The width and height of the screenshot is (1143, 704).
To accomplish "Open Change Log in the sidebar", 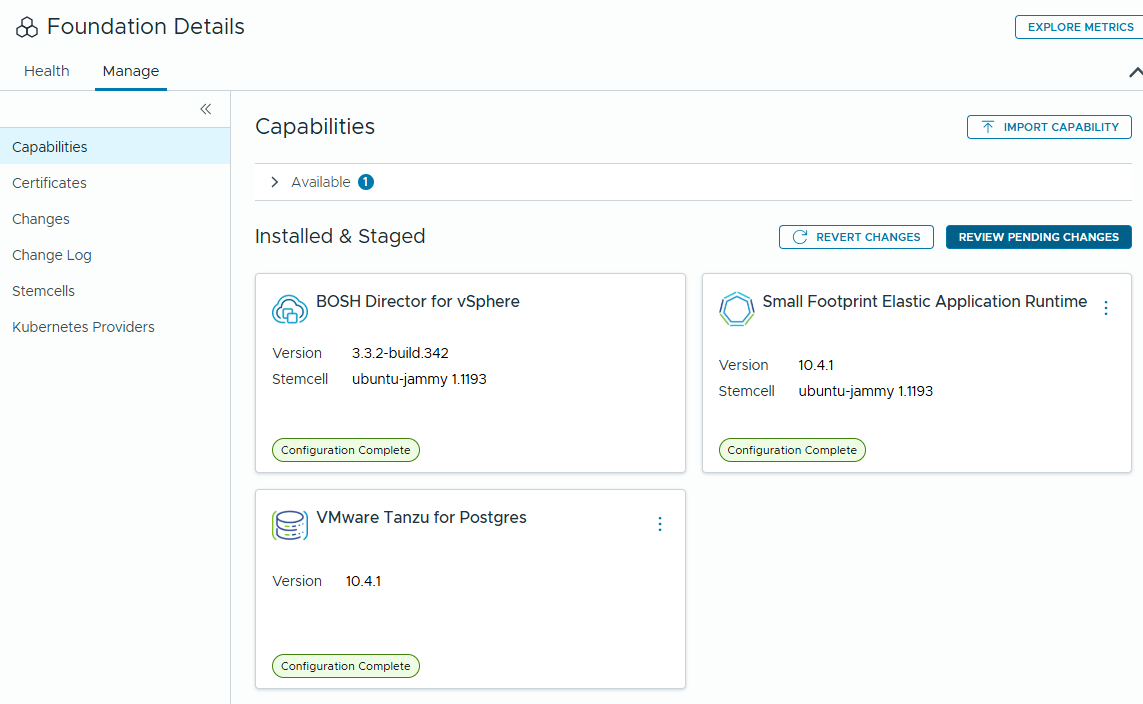I will pos(115,255).
